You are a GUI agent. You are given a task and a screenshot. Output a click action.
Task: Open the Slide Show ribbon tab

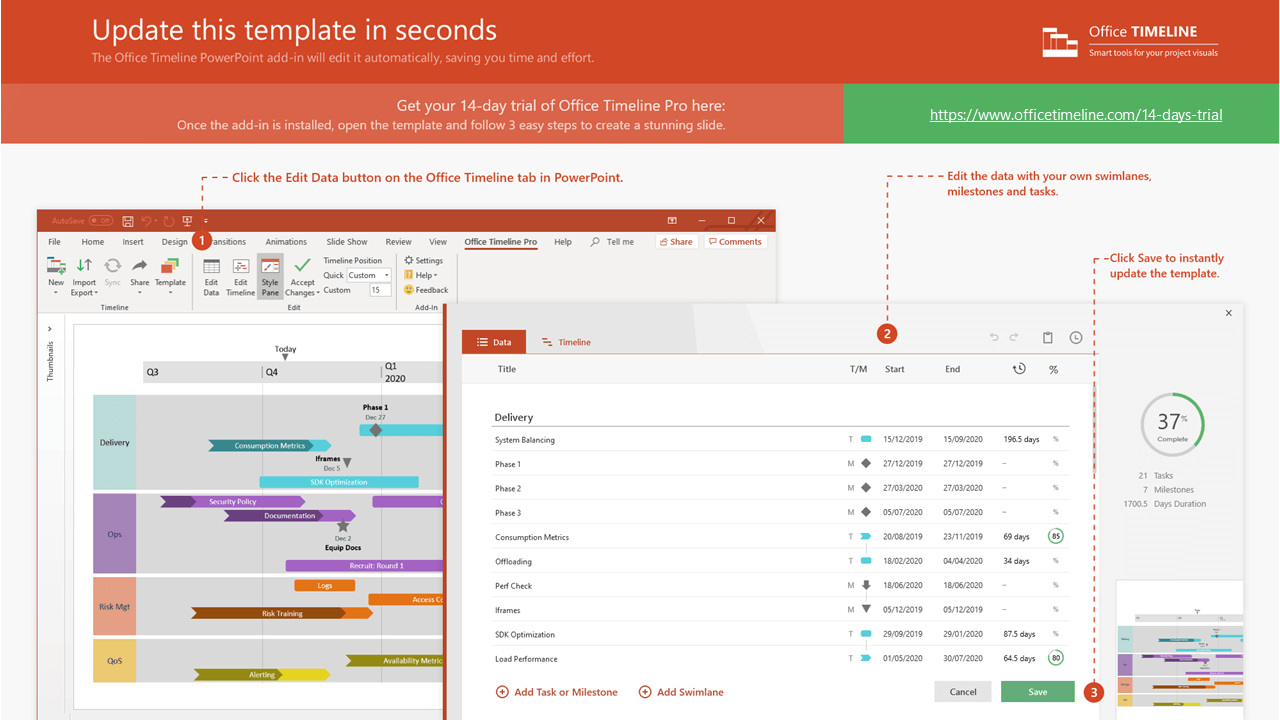[347, 242]
